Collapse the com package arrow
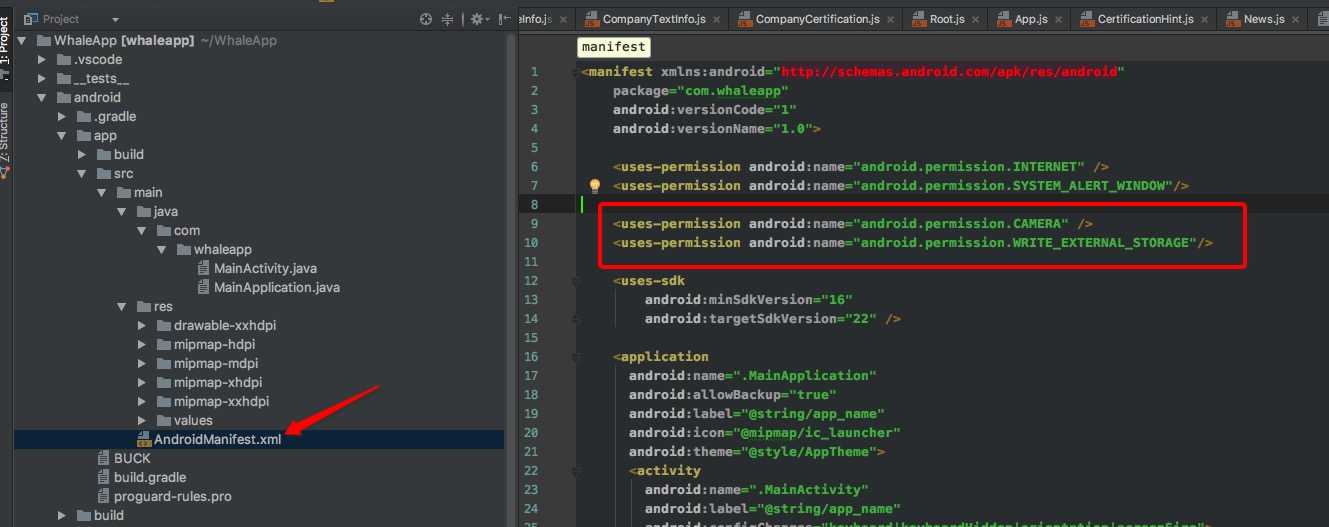1329x527 pixels. (x=141, y=231)
